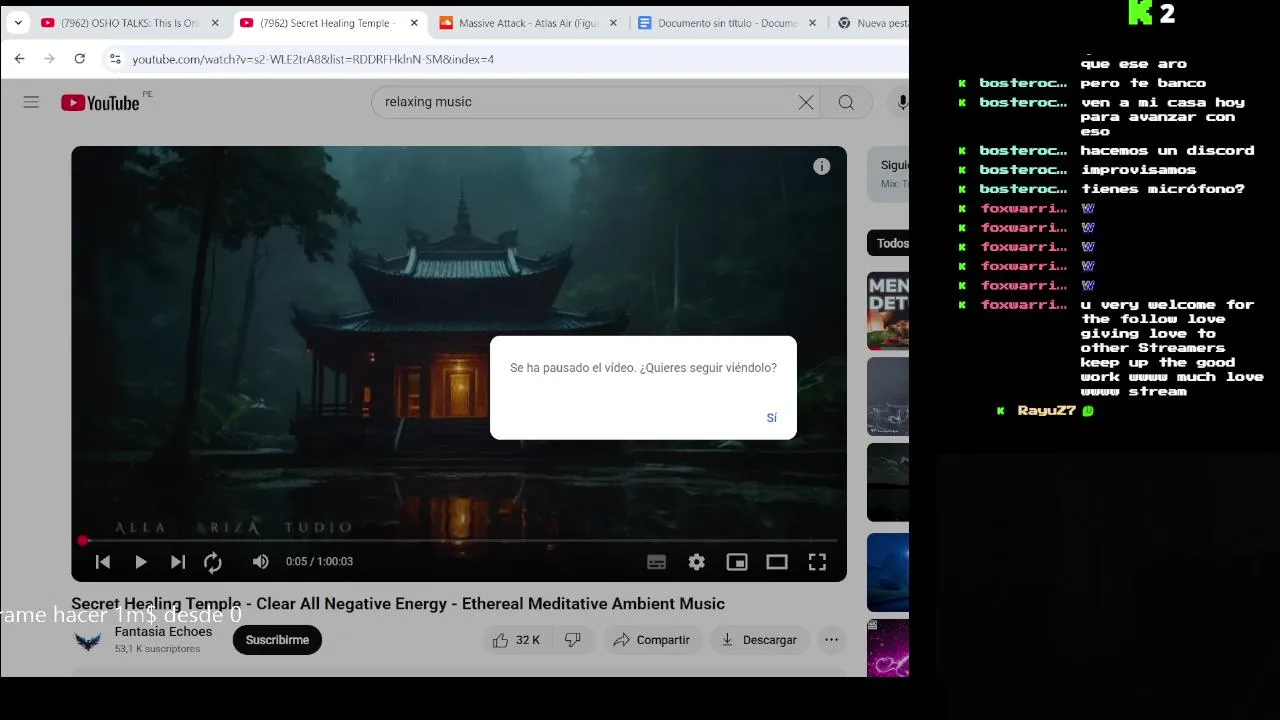This screenshot has width=1280, height=720.
Task: Go to the YouTube home logo
Action: 100,102
